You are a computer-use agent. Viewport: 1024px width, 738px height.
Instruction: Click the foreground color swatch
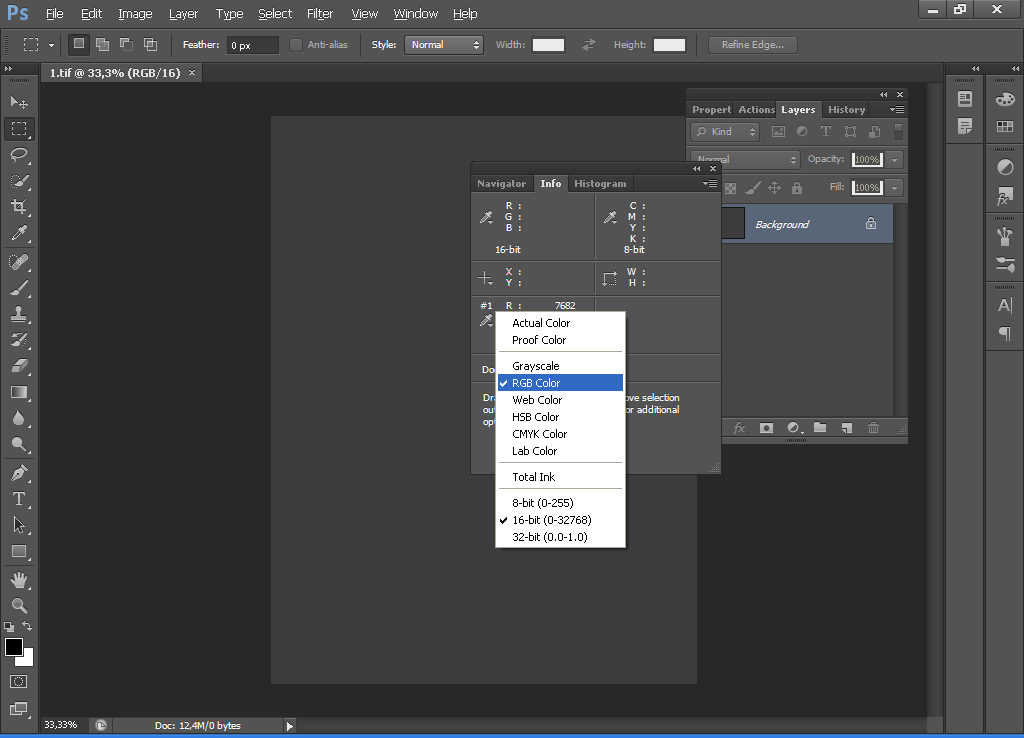(x=14, y=647)
